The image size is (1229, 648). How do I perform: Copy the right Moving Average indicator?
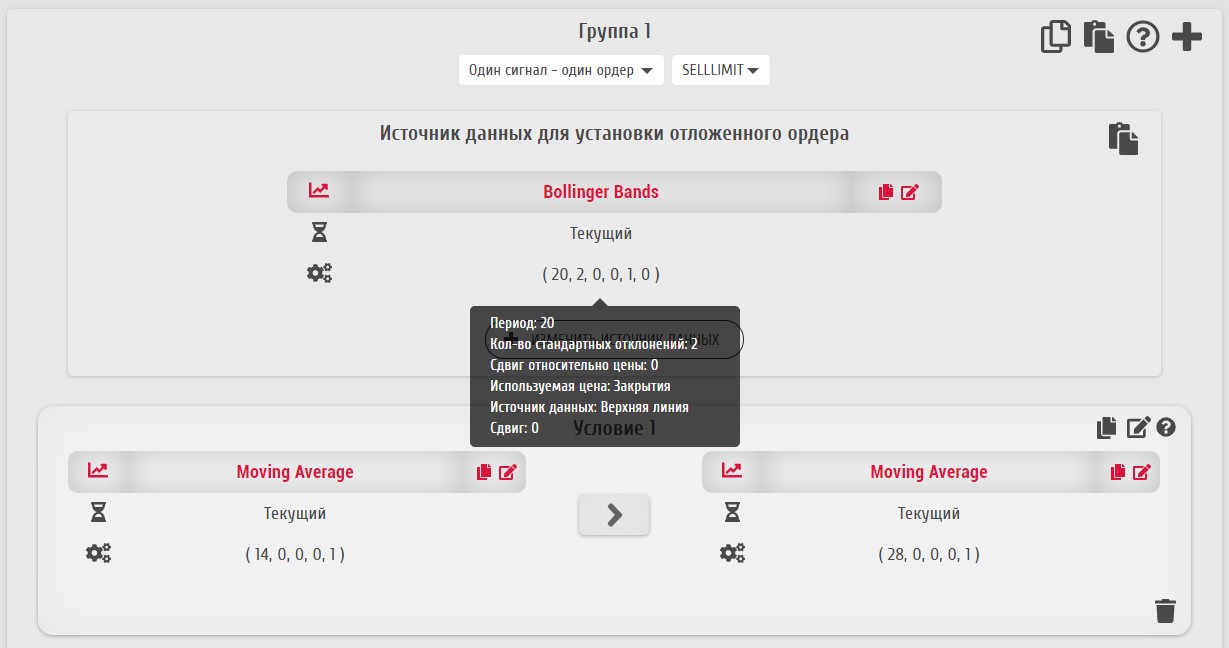click(1118, 472)
